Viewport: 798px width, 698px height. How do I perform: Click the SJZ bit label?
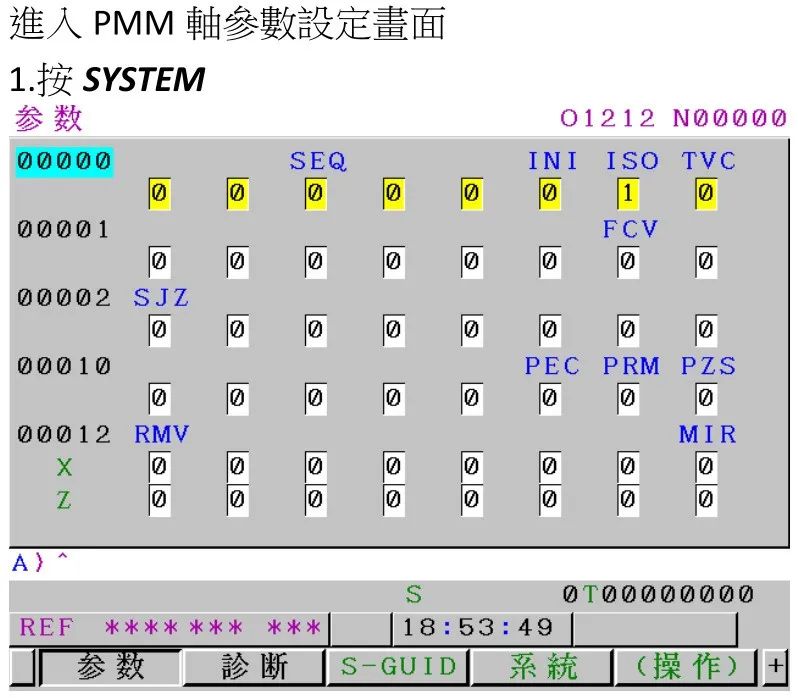pos(161,298)
